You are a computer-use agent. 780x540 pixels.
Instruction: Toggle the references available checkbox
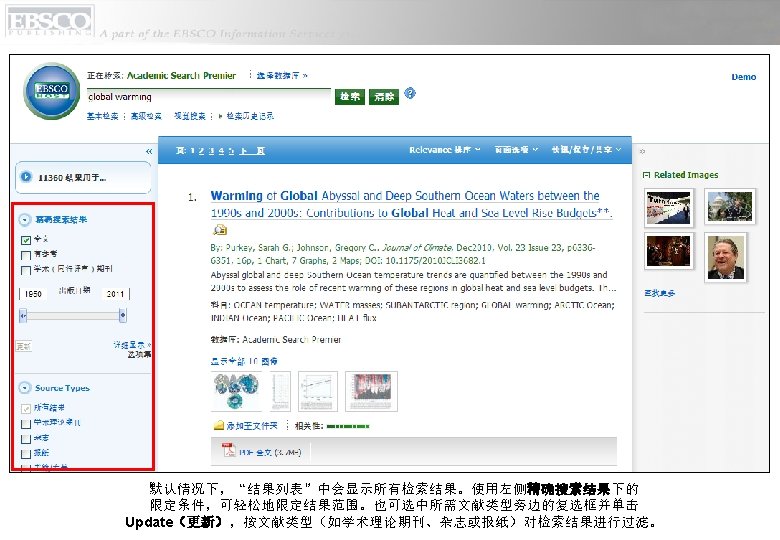click(26, 255)
